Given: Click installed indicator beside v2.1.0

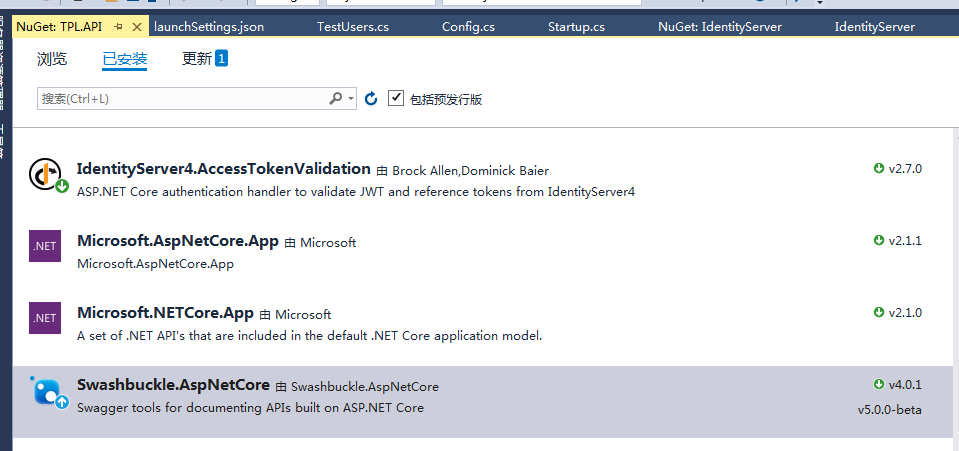Looking at the screenshot, I should (x=879, y=312).
